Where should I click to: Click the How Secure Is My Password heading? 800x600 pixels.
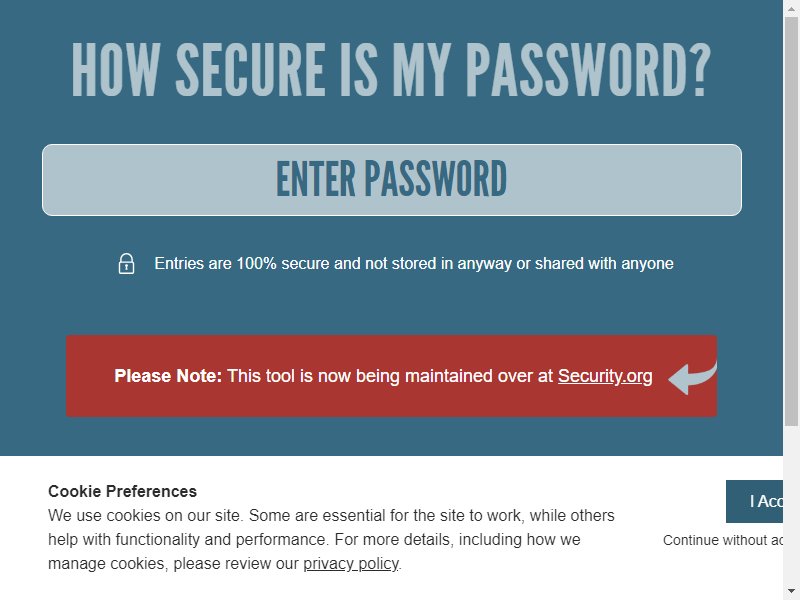tap(391, 70)
